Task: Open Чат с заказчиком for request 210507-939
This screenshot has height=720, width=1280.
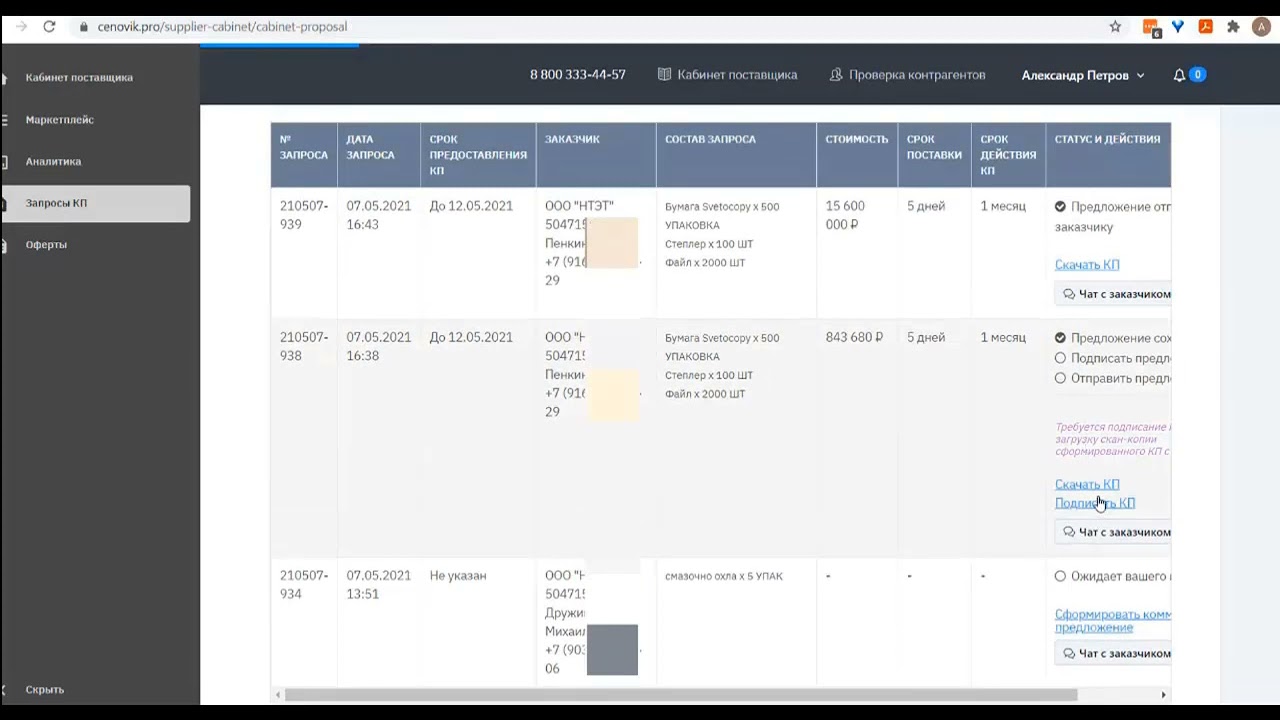Action: click(1113, 294)
